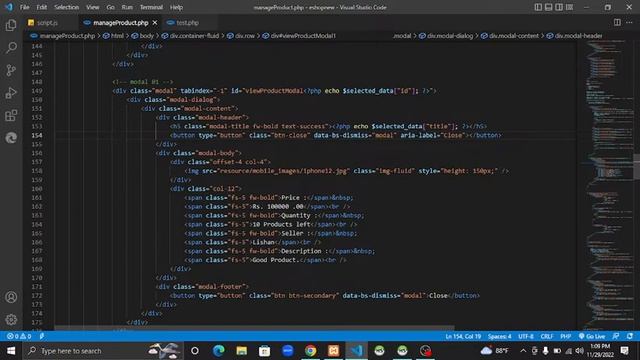640x360 pixels.
Task: Click errors and warnings indicator in status bar
Action: [19, 336]
